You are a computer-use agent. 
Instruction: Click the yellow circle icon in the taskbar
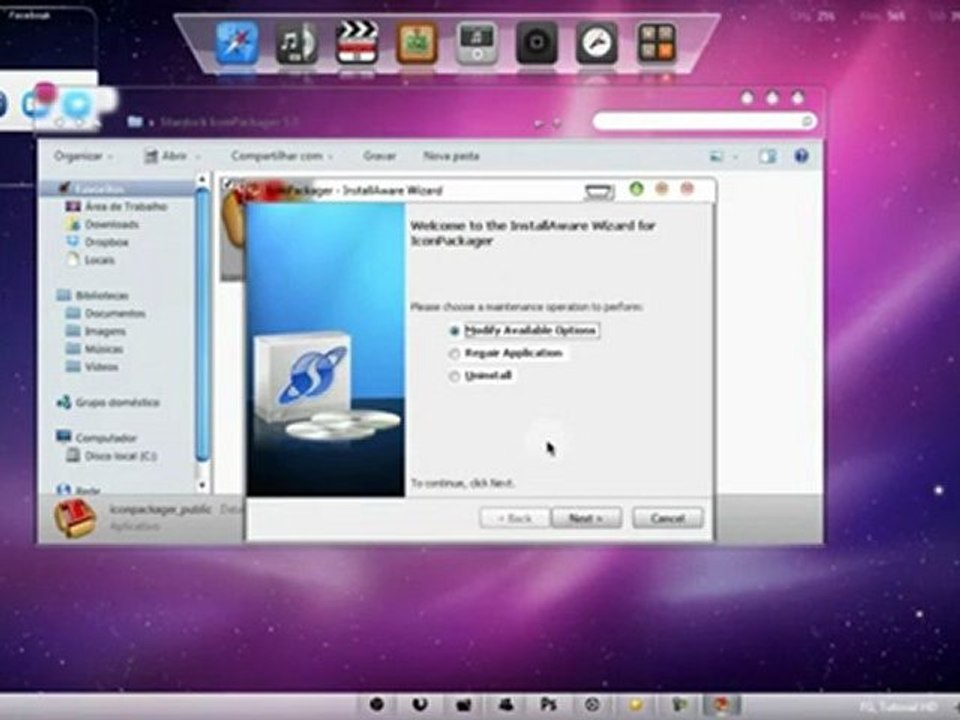[x=637, y=705]
